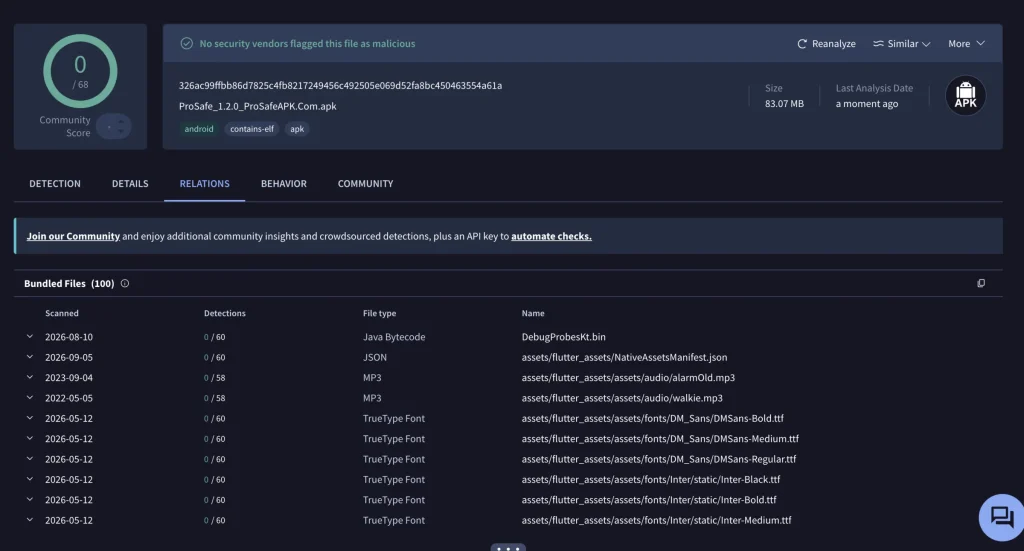This screenshot has width=1024, height=551.
Task: Expand the Inter-Bold.ttf row
Action: tap(29, 499)
